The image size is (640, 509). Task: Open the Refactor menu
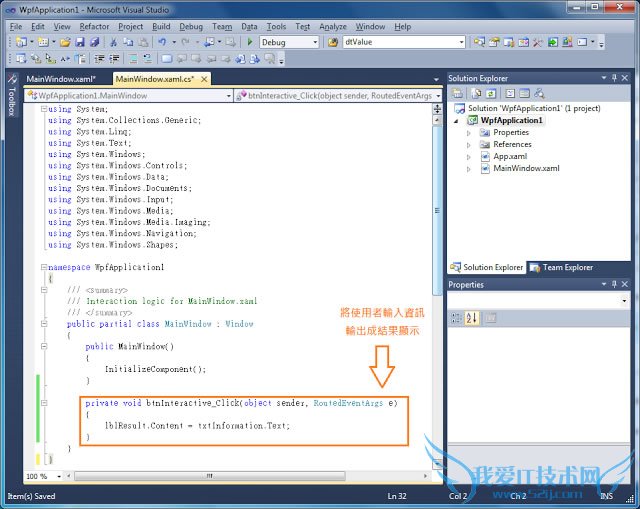click(95, 27)
